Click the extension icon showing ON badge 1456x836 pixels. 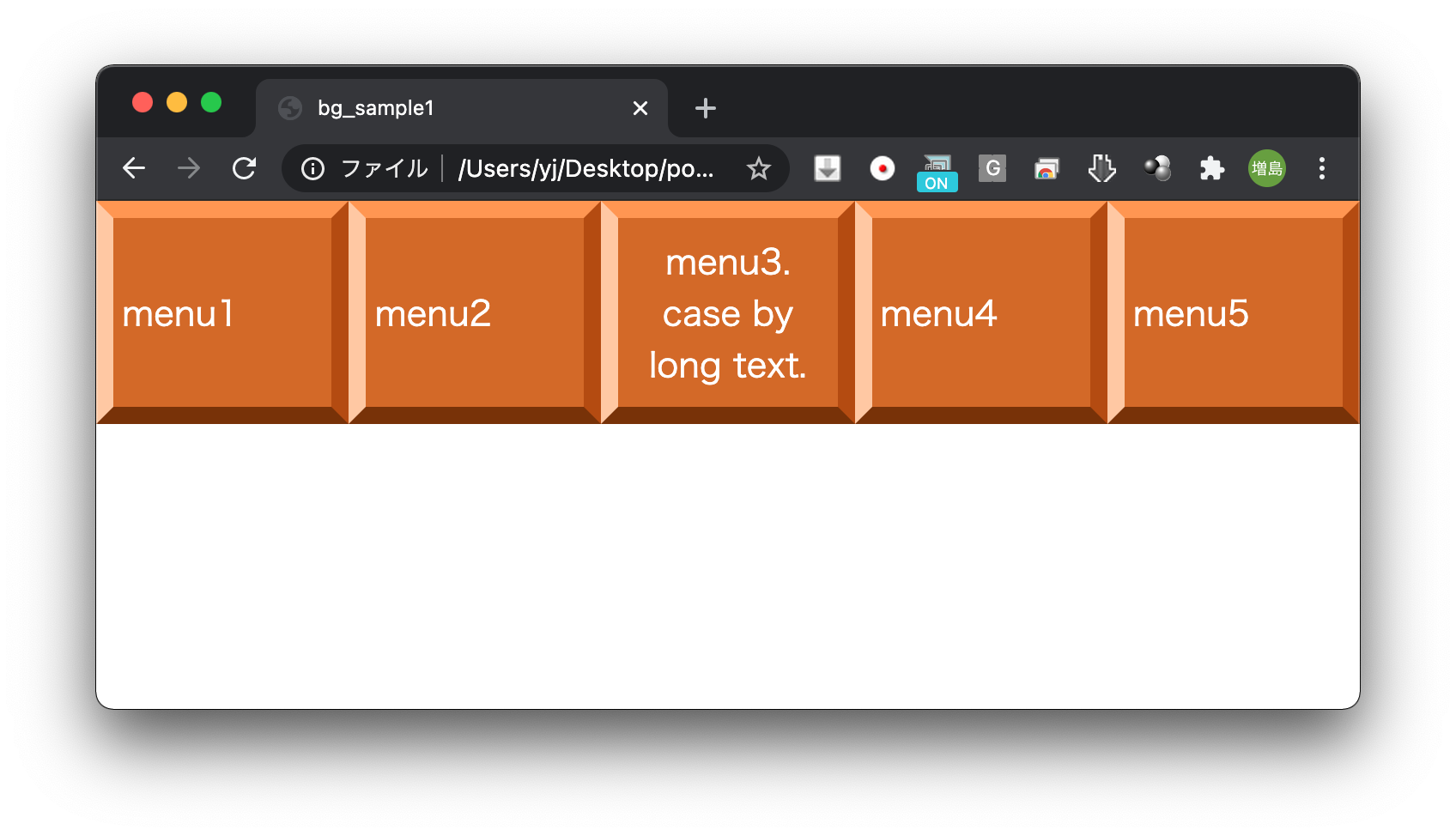[x=936, y=168]
